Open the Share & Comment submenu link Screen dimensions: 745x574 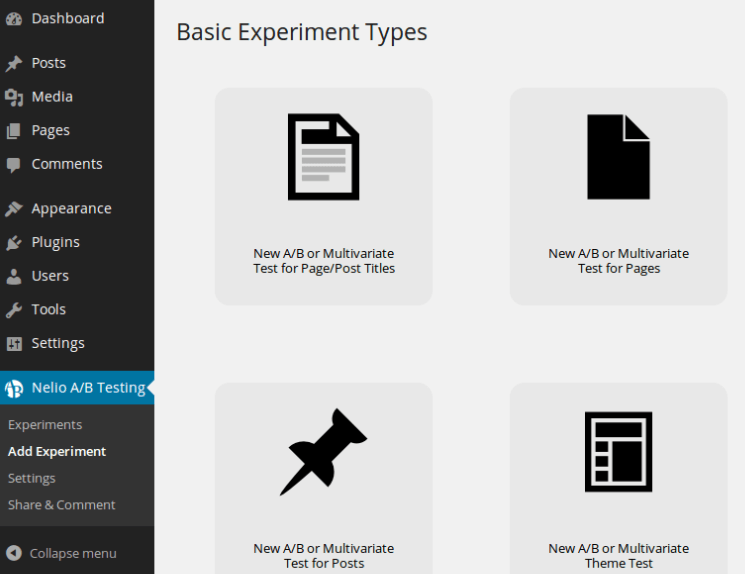[x=62, y=505]
